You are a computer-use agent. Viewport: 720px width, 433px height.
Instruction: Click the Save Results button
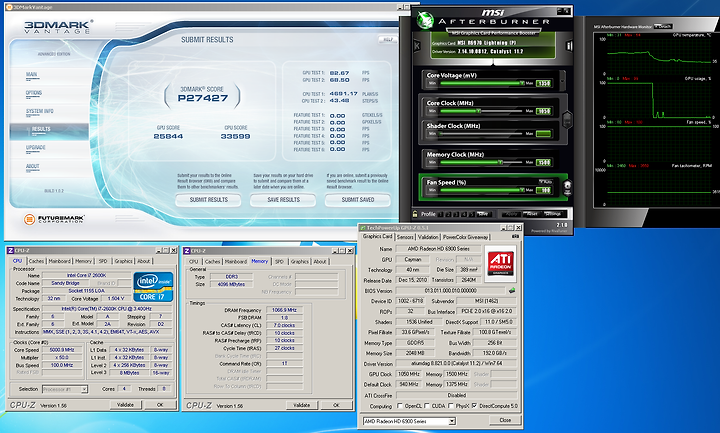point(283,200)
